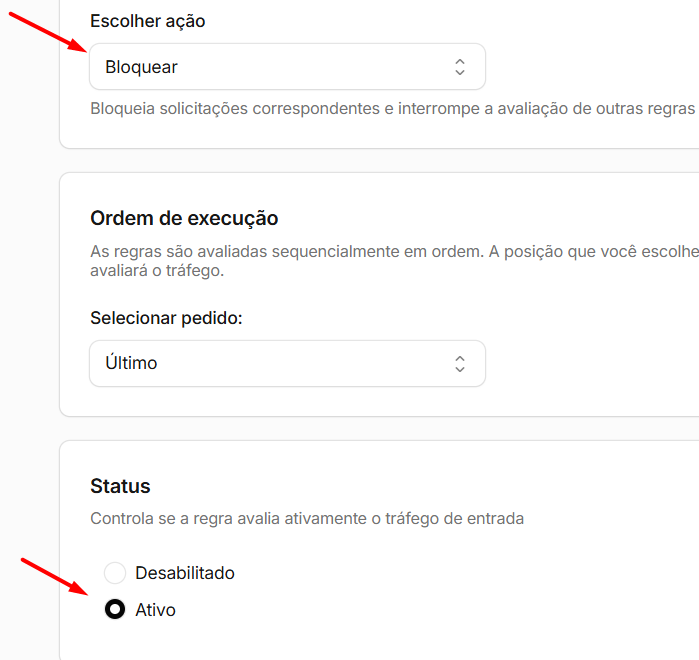The width and height of the screenshot is (699, 660).
Task: Click the Escolher ação field label
Action: pyautogui.click(x=148, y=21)
